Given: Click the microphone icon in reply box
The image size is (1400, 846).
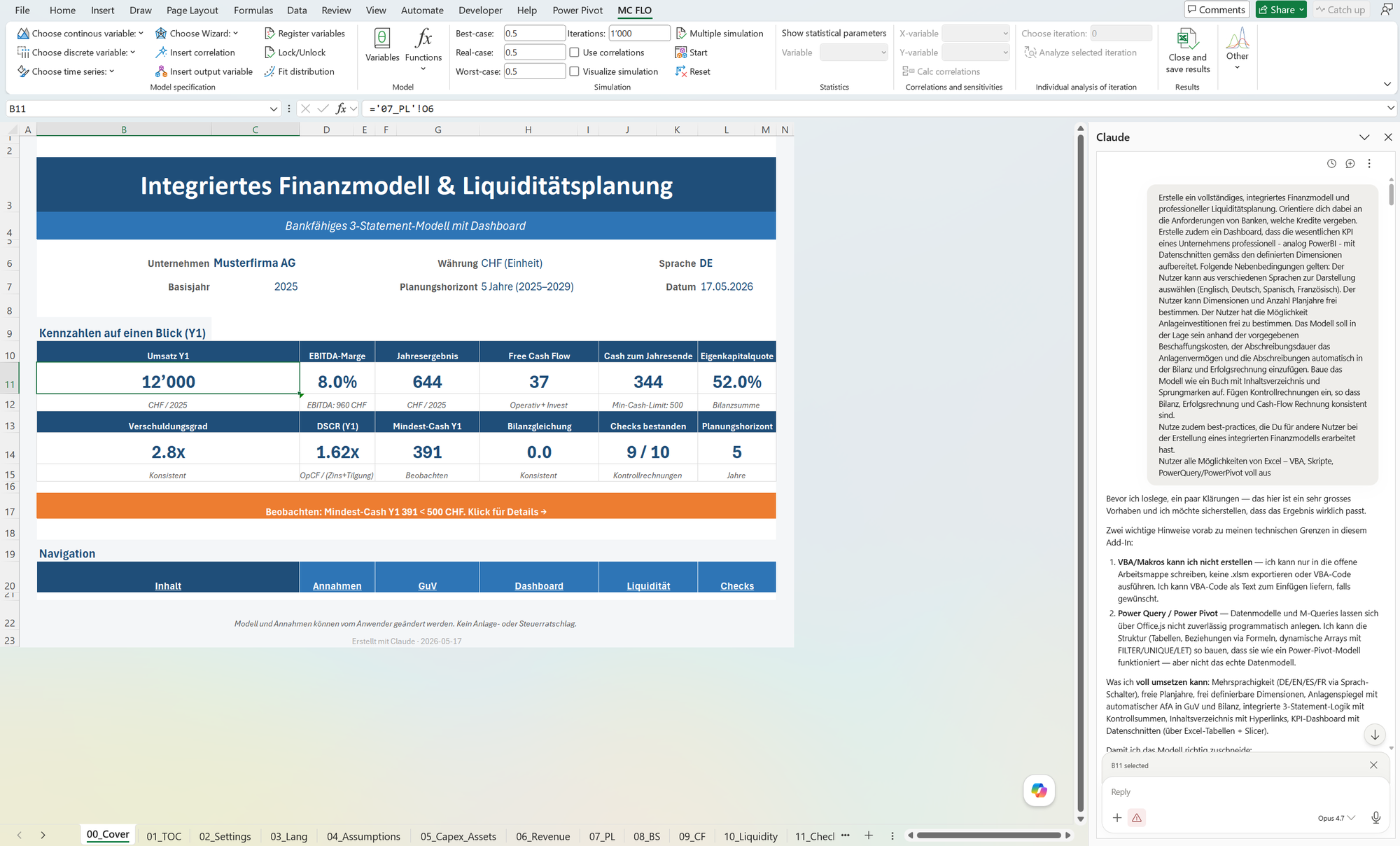Looking at the screenshot, I should coord(1375,817).
